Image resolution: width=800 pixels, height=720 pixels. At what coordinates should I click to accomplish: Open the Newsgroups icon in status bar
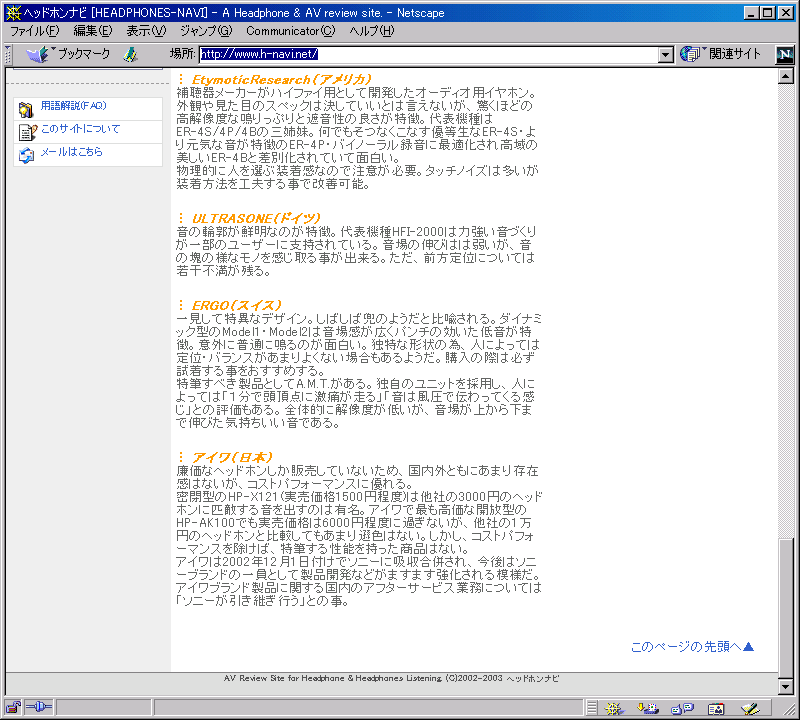pyautogui.click(x=682, y=708)
